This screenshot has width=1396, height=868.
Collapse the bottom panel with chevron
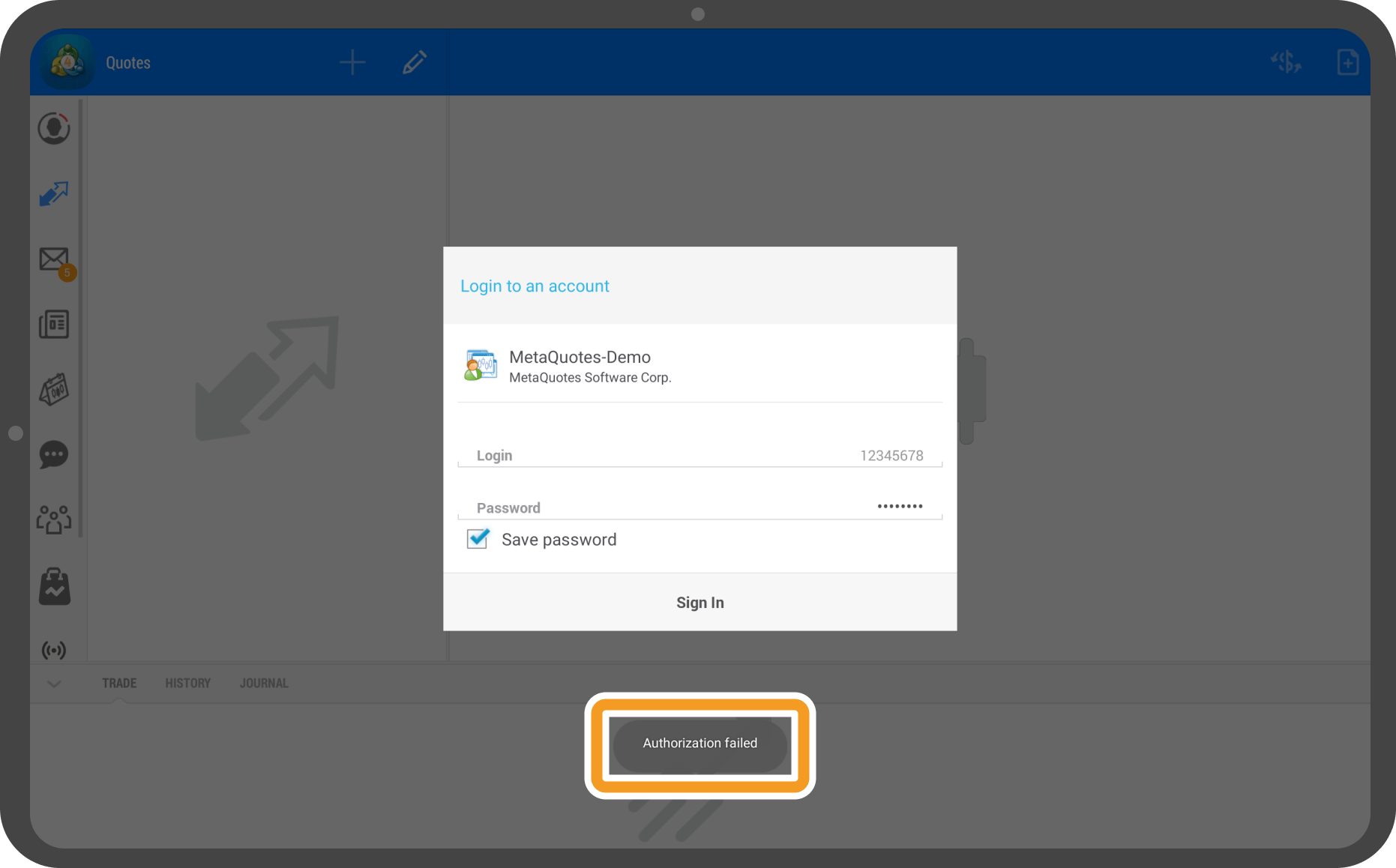pyautogui.click(x=54, y=684)
